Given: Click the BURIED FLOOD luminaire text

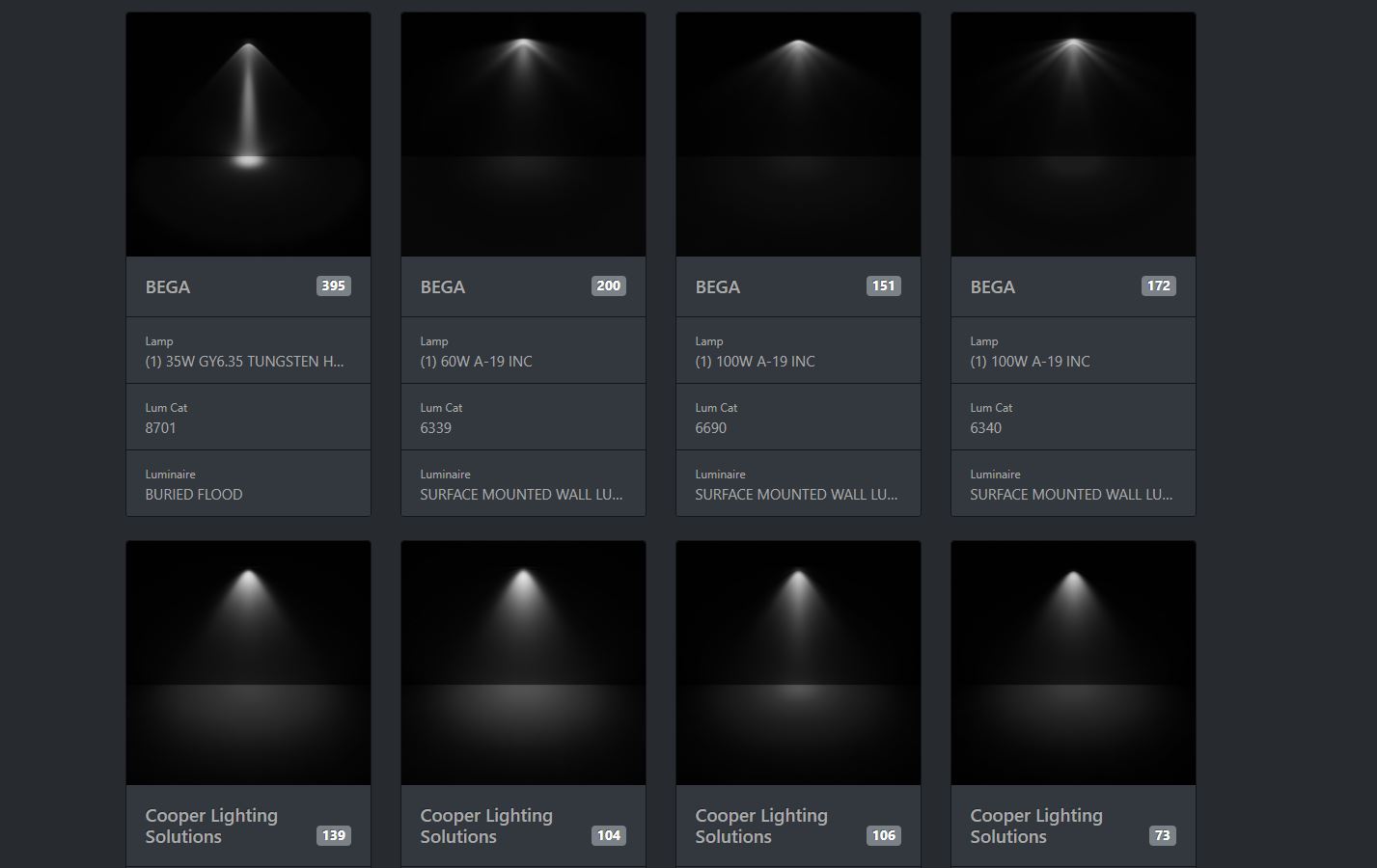Looking at the screenshot, I should (x=194, y=495).
